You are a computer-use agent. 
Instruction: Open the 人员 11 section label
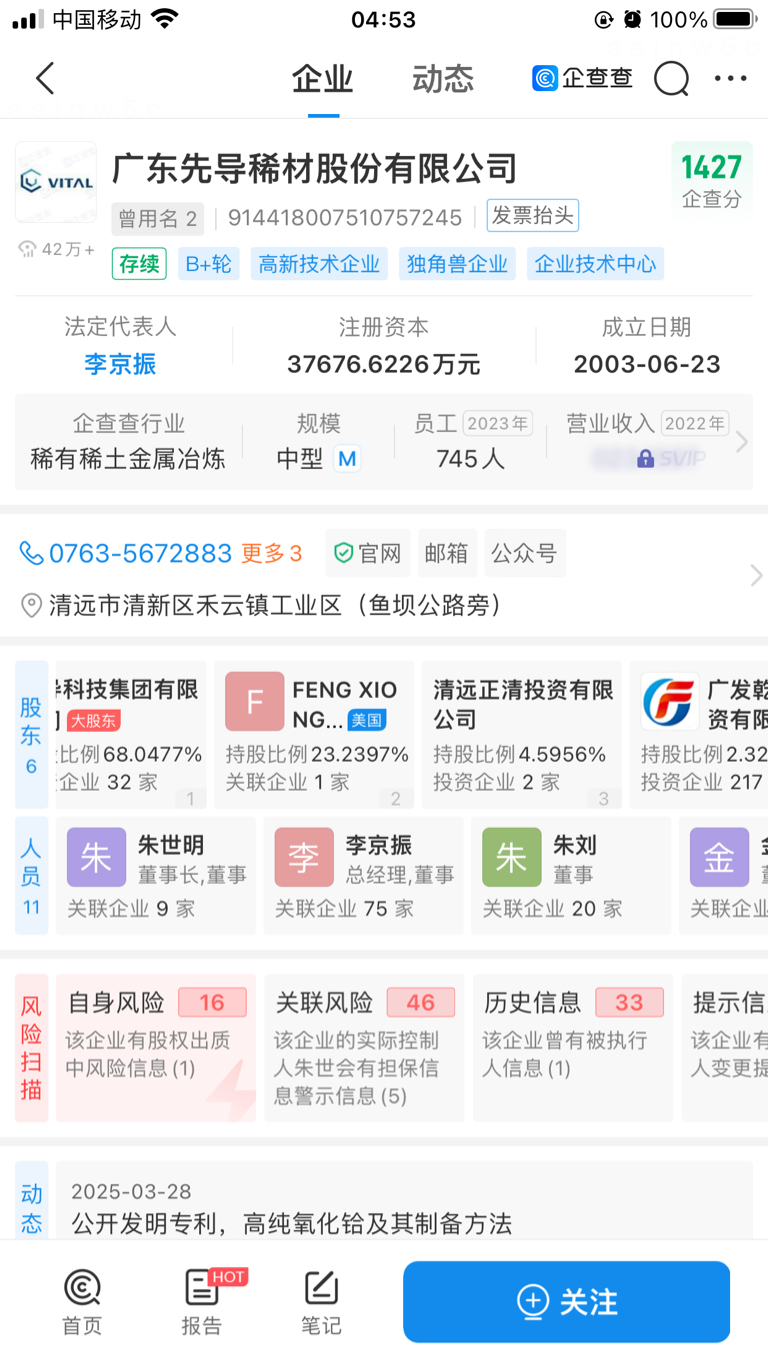[31, 876]
